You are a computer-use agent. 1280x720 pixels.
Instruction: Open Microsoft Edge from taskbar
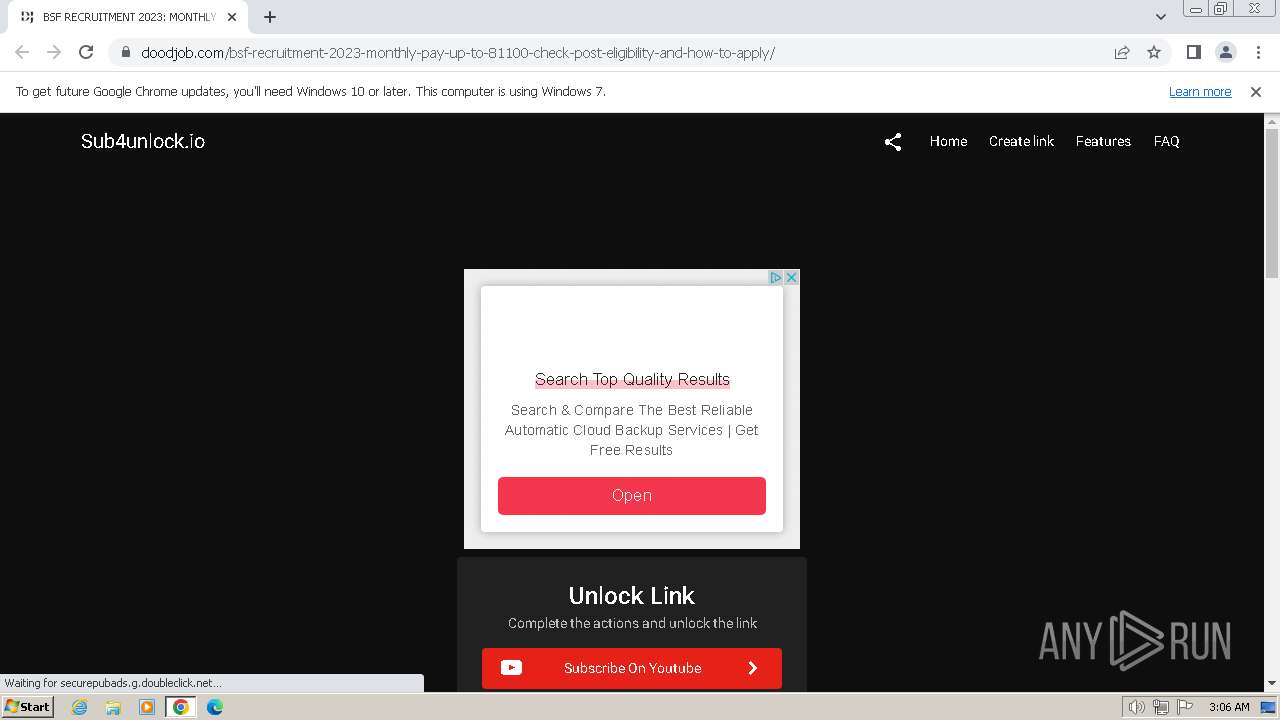[215, 707]
